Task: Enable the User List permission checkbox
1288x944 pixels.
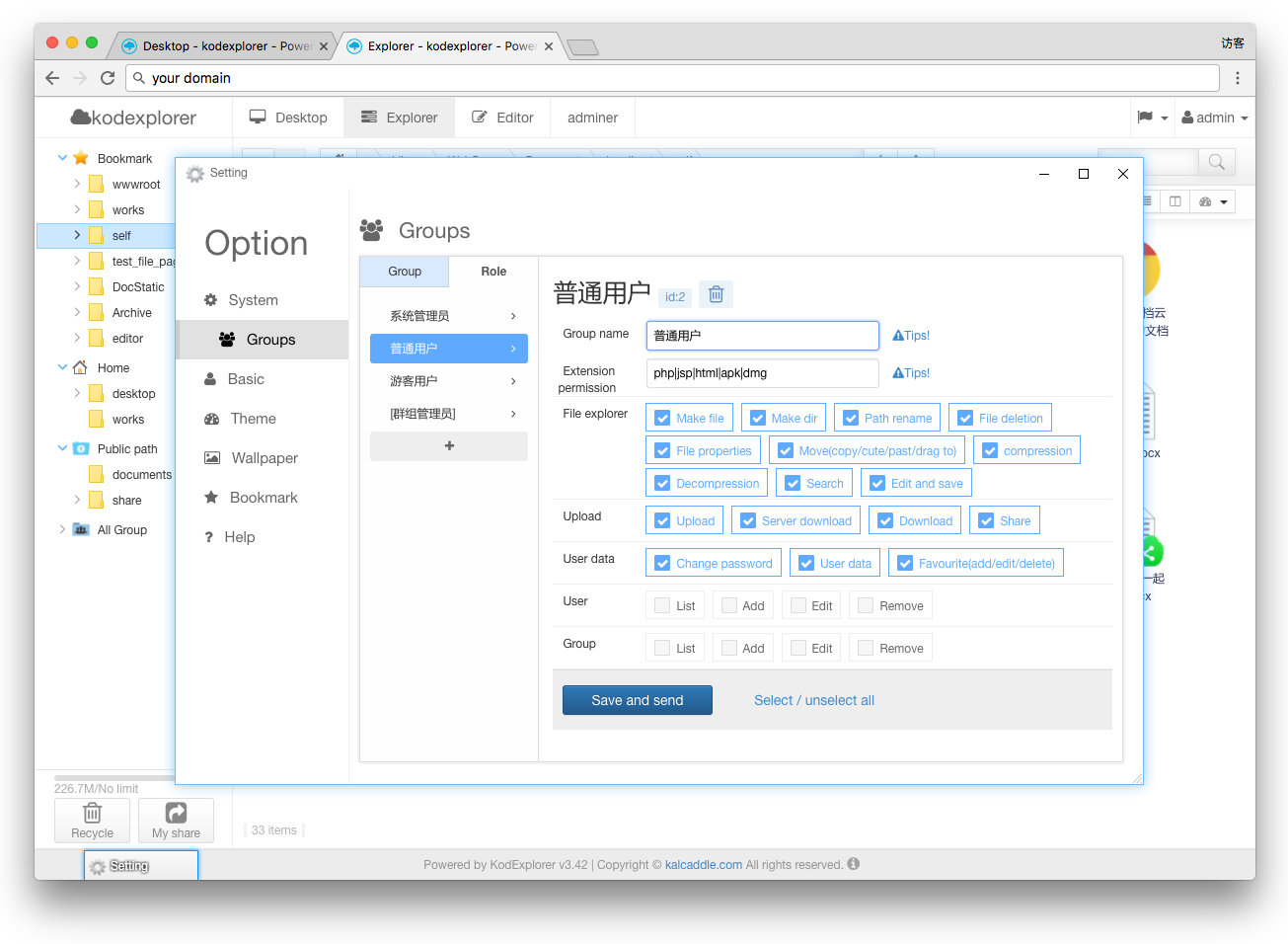Action: point(662,605)
